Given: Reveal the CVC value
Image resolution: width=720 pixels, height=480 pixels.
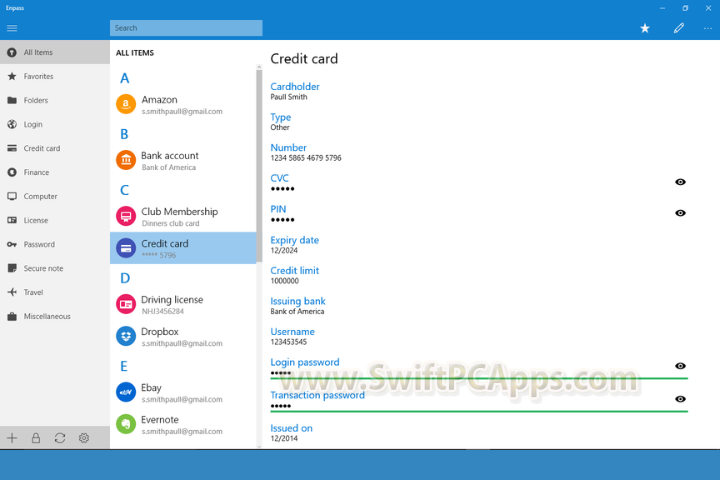Looking at the screenshot, I should [680, 182].
